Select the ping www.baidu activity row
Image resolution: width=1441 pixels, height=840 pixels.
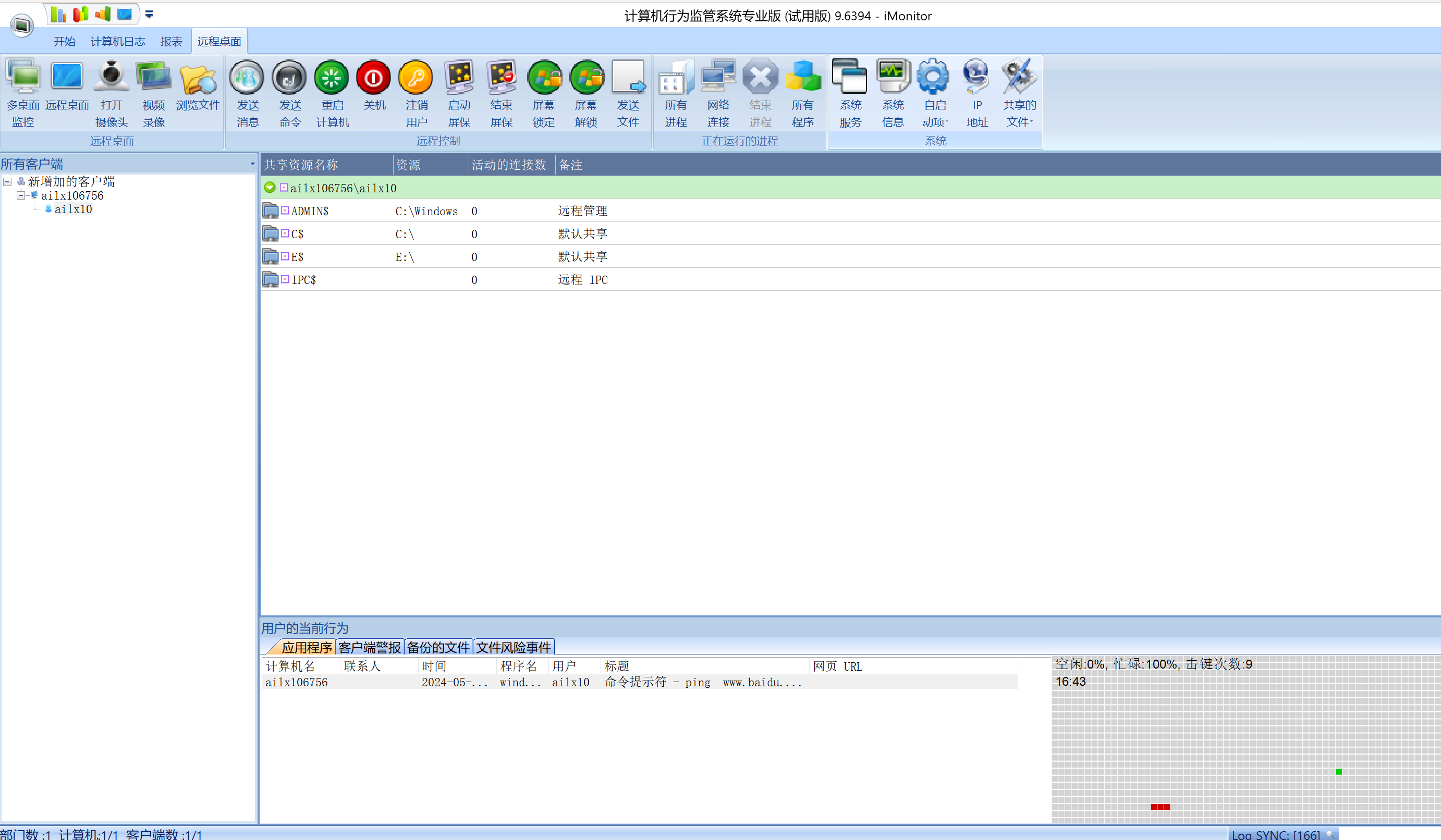pos(640,682)
